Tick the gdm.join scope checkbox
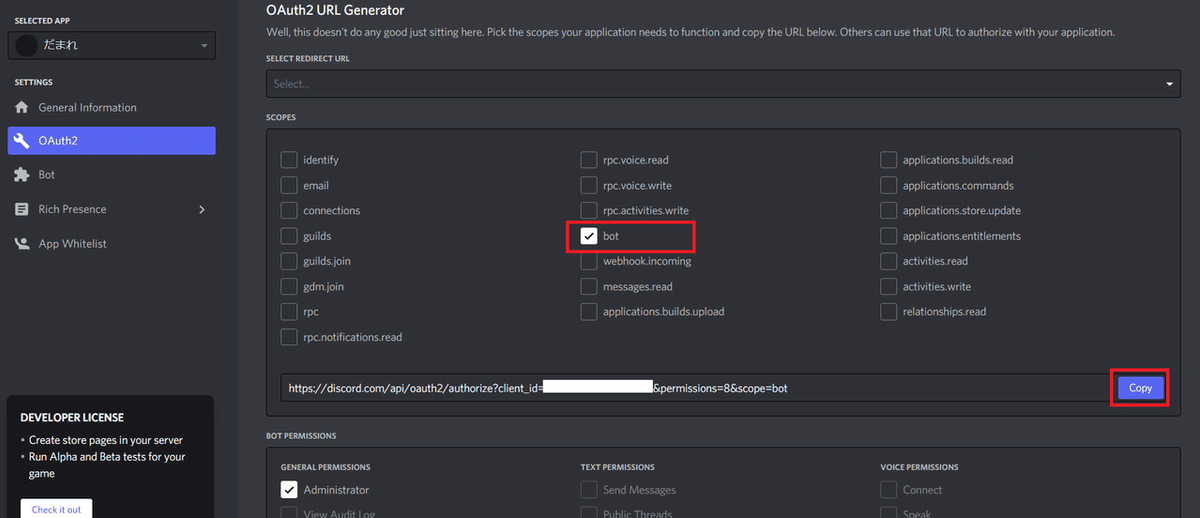The width and height of the screenshot is (1200, 518). (289, 287)
